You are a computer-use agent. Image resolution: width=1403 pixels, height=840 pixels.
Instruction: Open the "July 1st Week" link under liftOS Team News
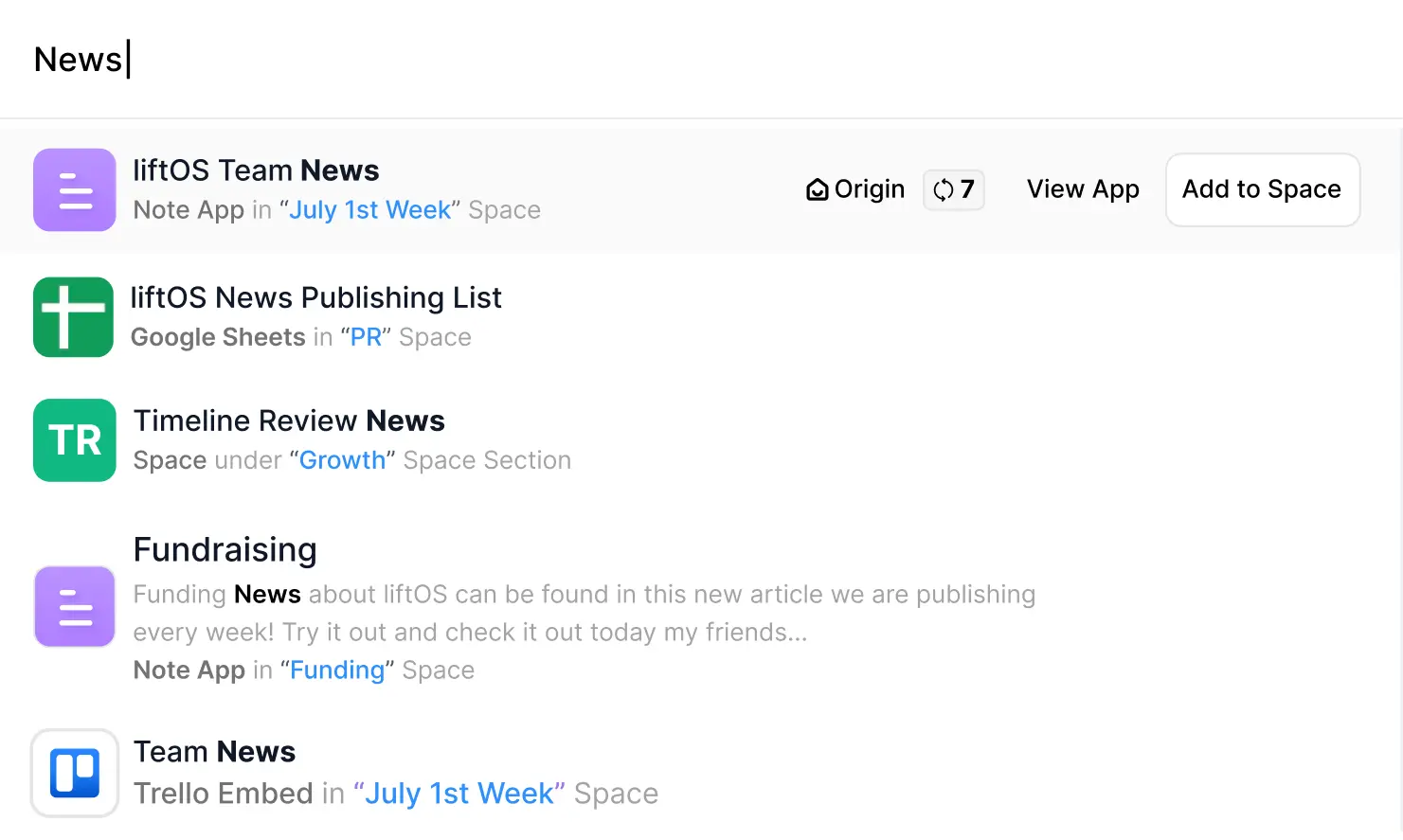(x=369, y=210)
